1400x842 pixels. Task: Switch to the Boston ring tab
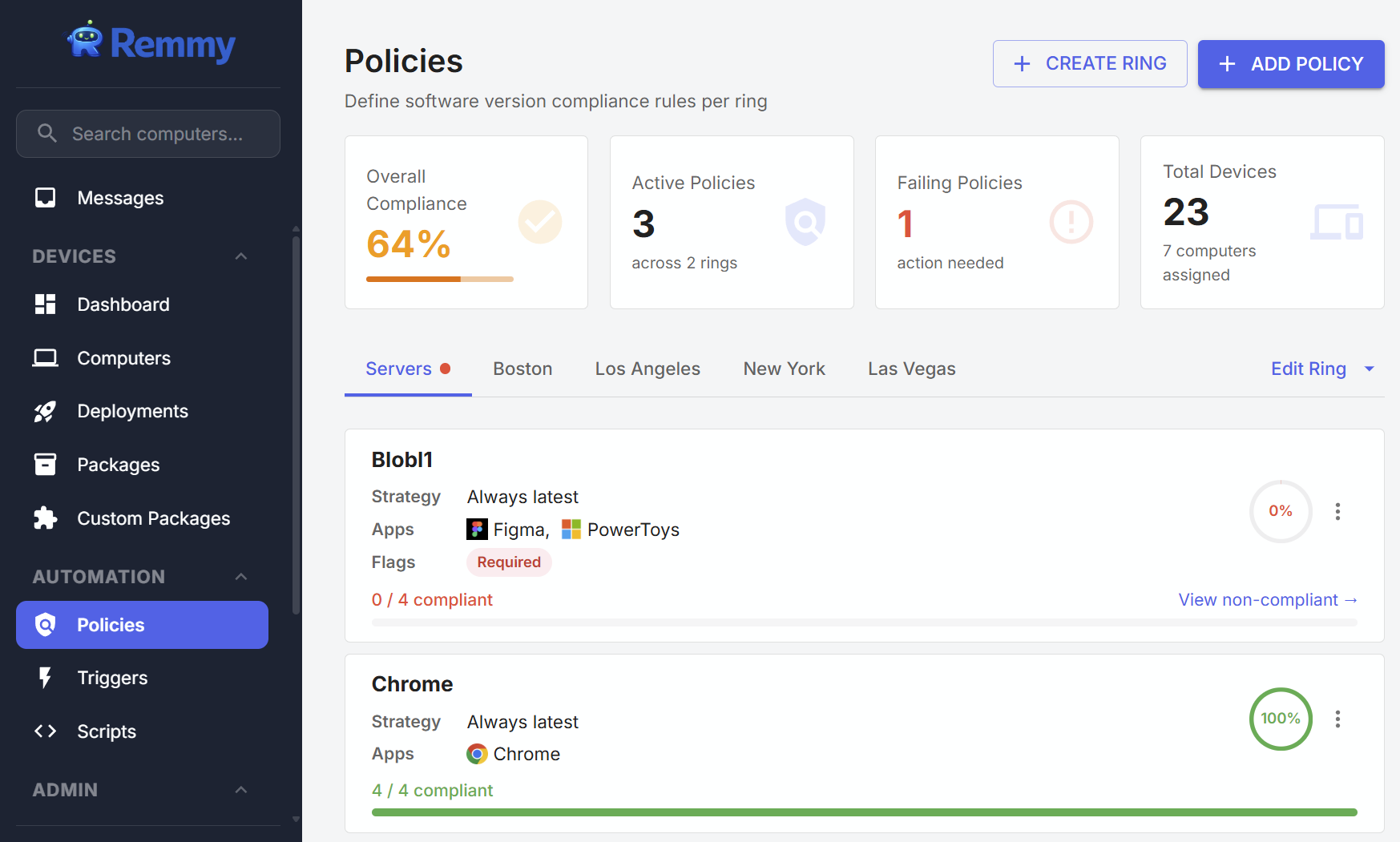click(522, 369)
